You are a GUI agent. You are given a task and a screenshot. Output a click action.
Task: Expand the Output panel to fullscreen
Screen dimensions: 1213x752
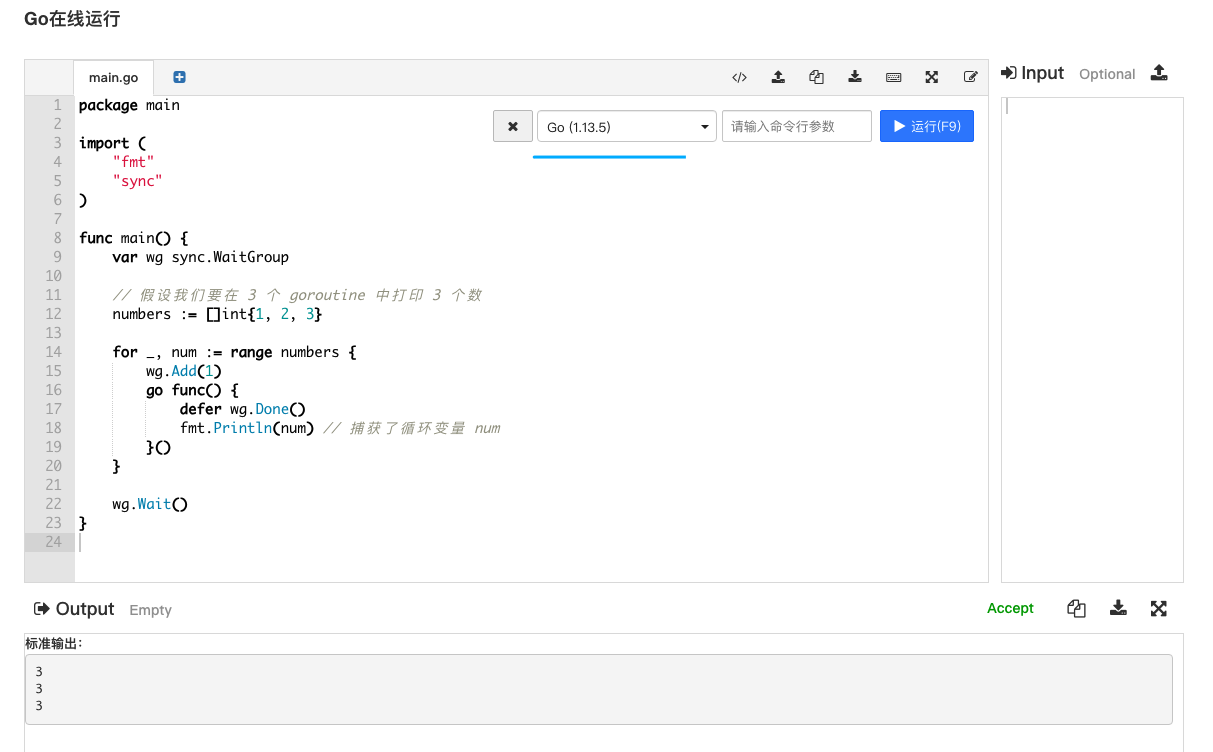(1159, 608)
